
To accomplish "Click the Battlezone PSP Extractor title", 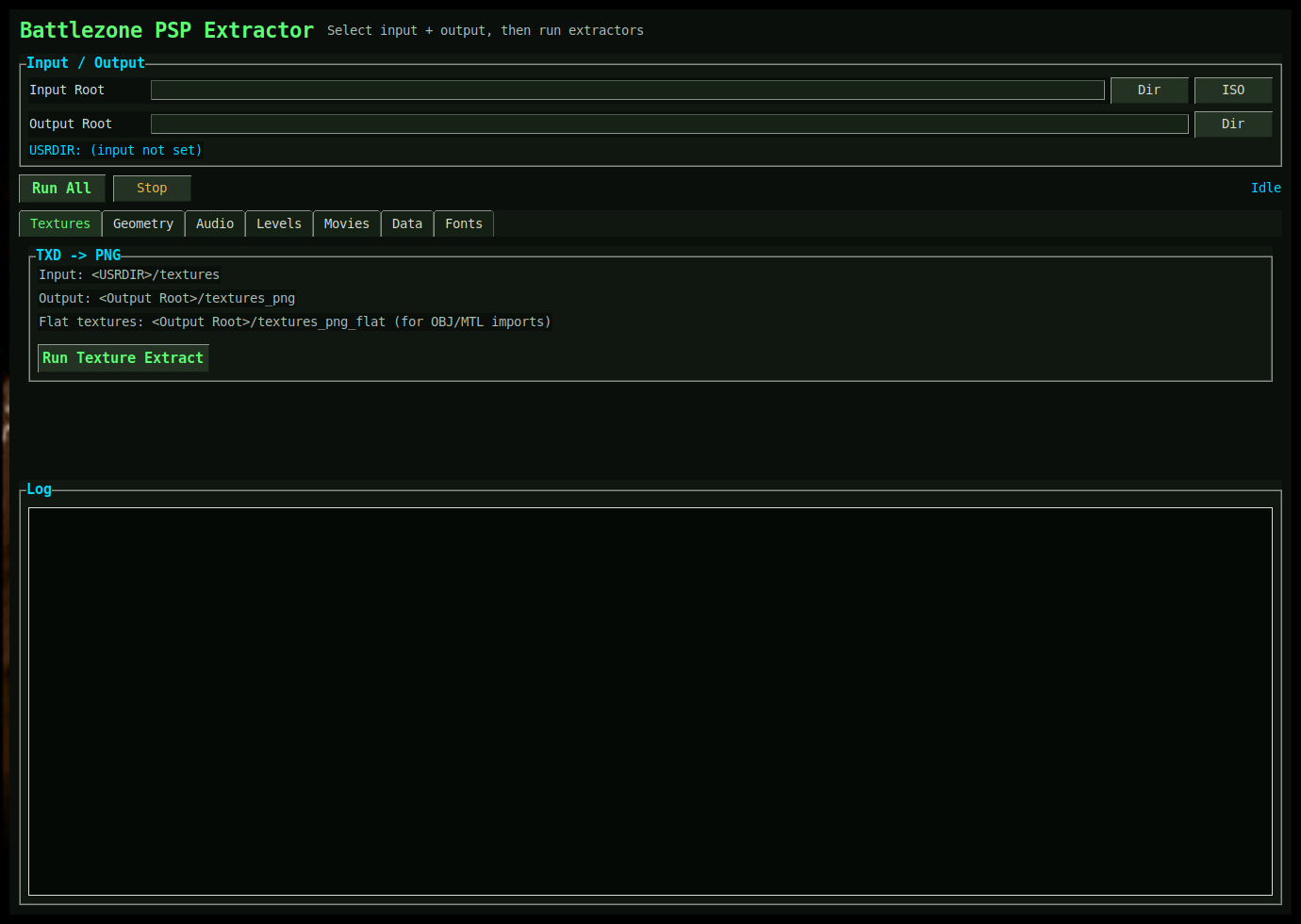I will tap(167, 30).
